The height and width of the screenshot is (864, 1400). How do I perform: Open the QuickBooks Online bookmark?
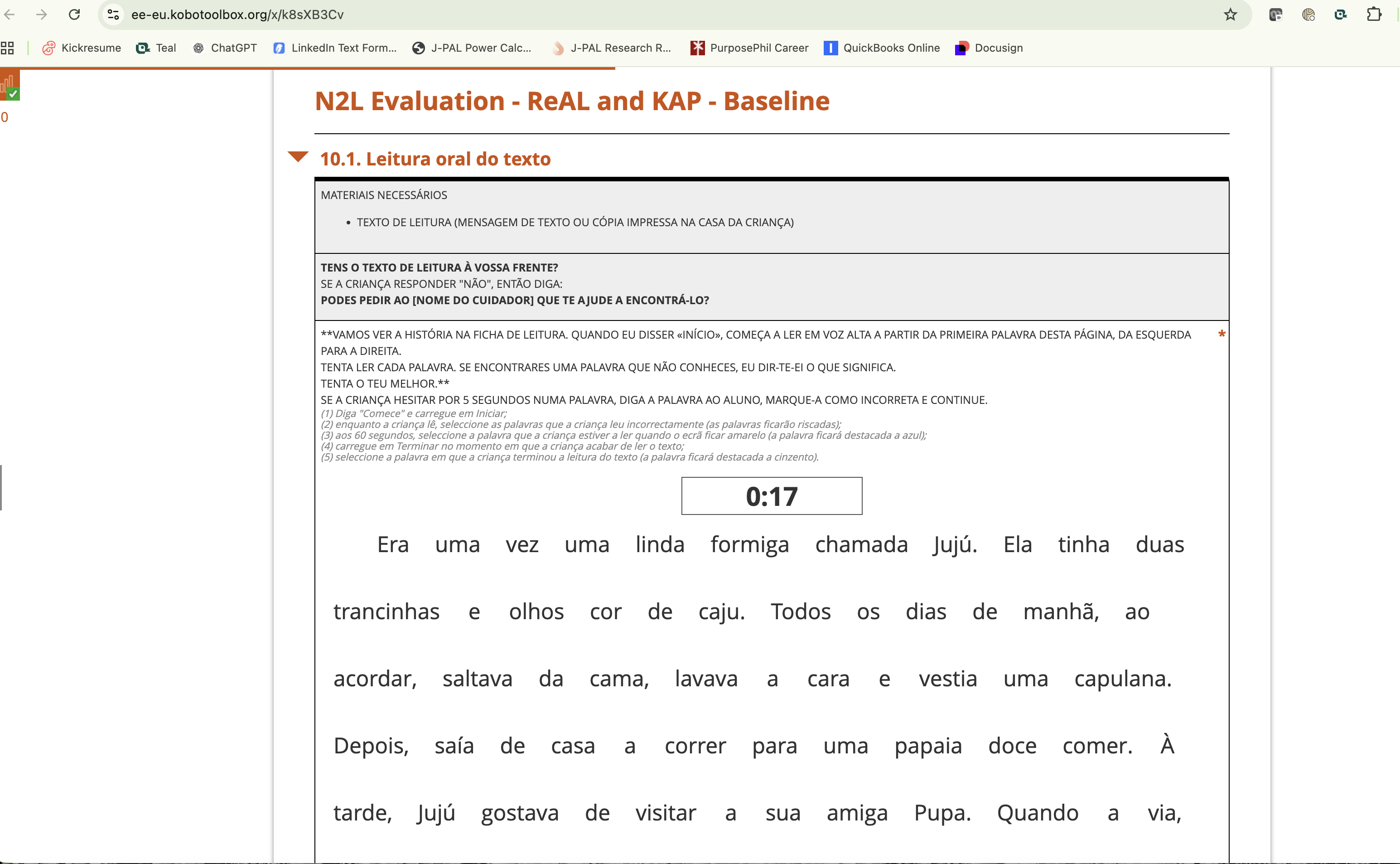coord(882,48)
